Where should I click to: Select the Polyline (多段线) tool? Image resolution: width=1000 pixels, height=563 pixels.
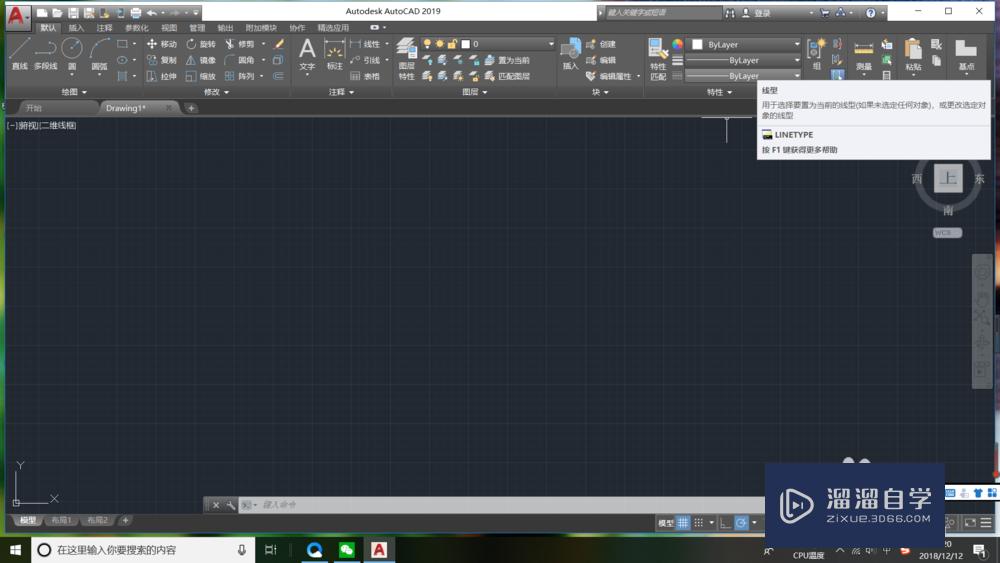click(45, 53)
